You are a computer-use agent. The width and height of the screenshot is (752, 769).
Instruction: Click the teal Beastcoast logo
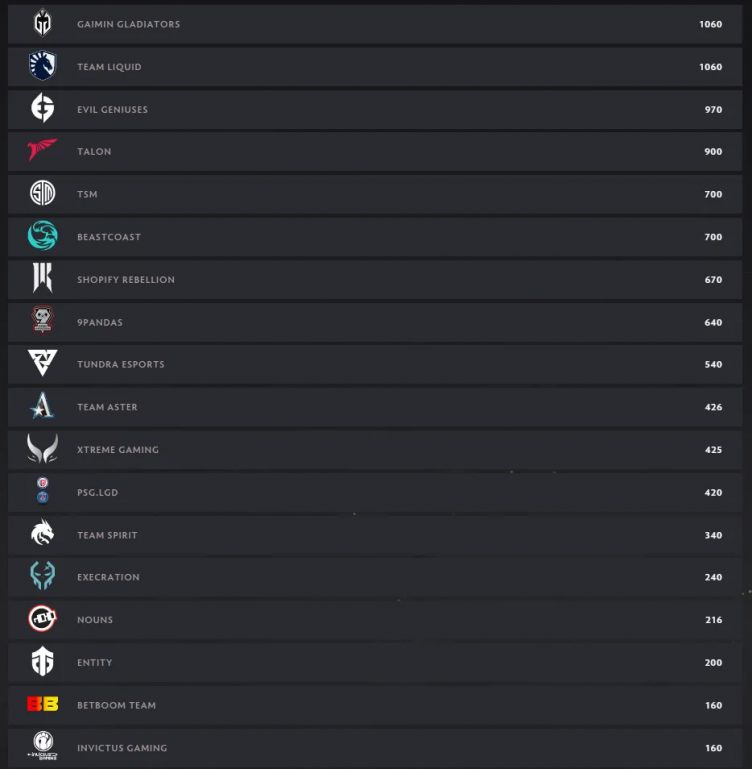[x=42, y=236]
